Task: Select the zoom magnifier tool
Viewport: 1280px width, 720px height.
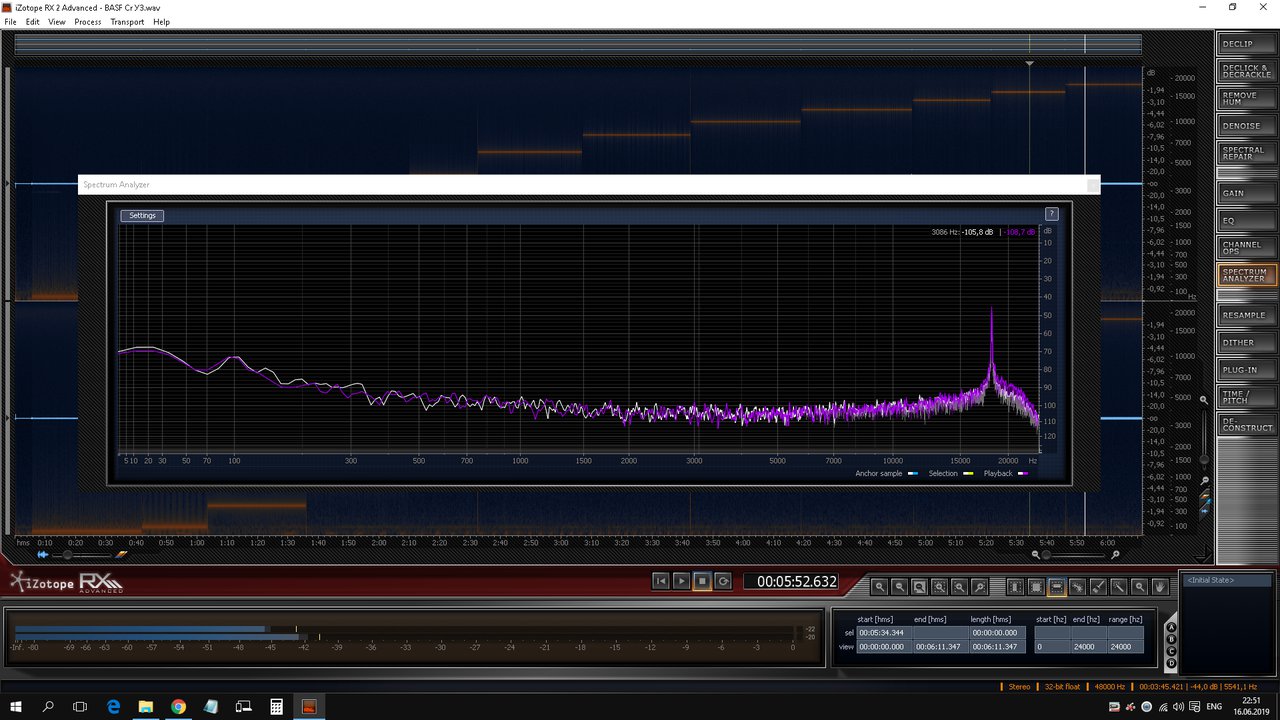Action: tap(1139, 587)
